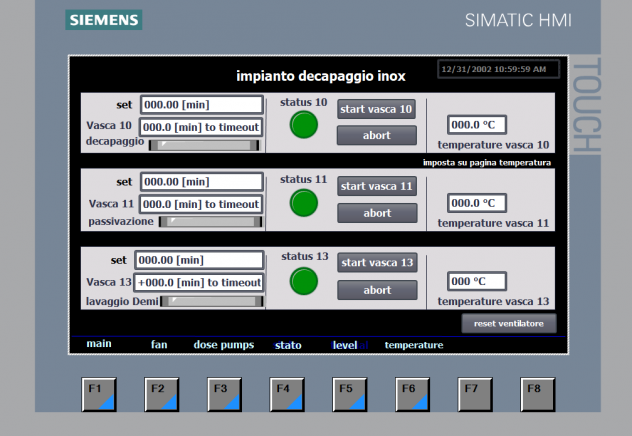Image resolution: width=632 pixels, height=436 pixels.
Task: Click the status 13 green indicator
Action: click(x=304, y=281)
